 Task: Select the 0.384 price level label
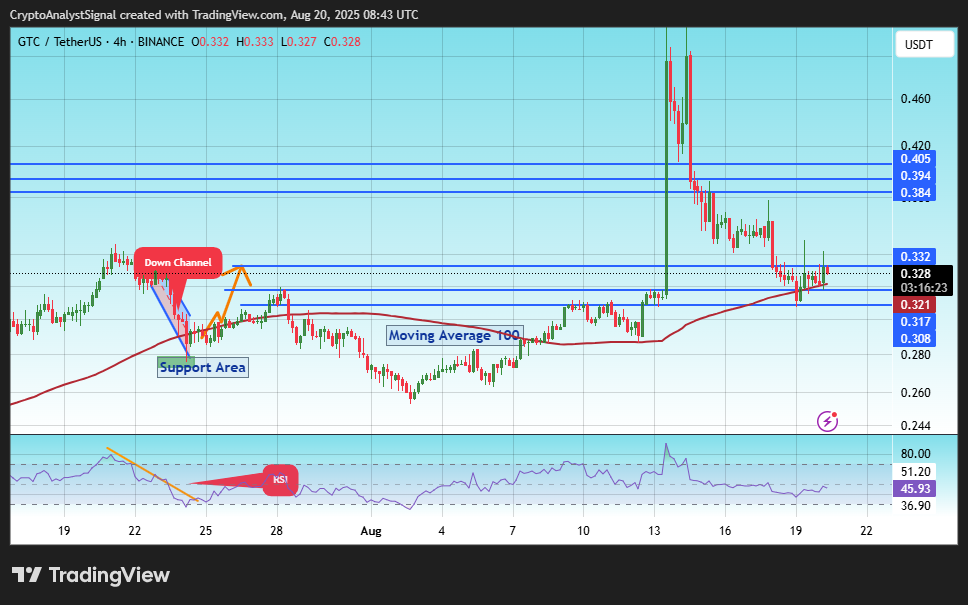pos(915,193)
